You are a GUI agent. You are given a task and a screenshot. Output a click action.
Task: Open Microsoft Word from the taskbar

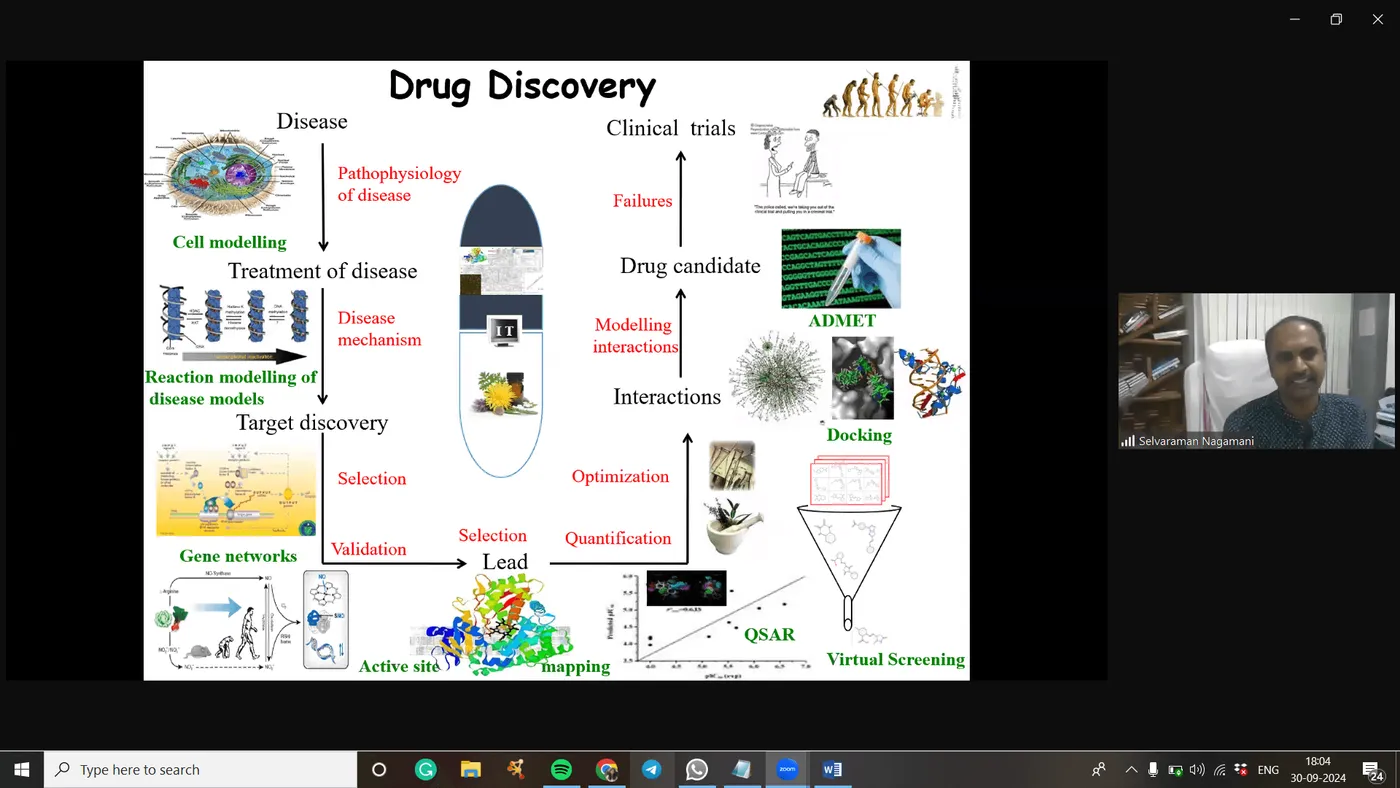(832, 769)
